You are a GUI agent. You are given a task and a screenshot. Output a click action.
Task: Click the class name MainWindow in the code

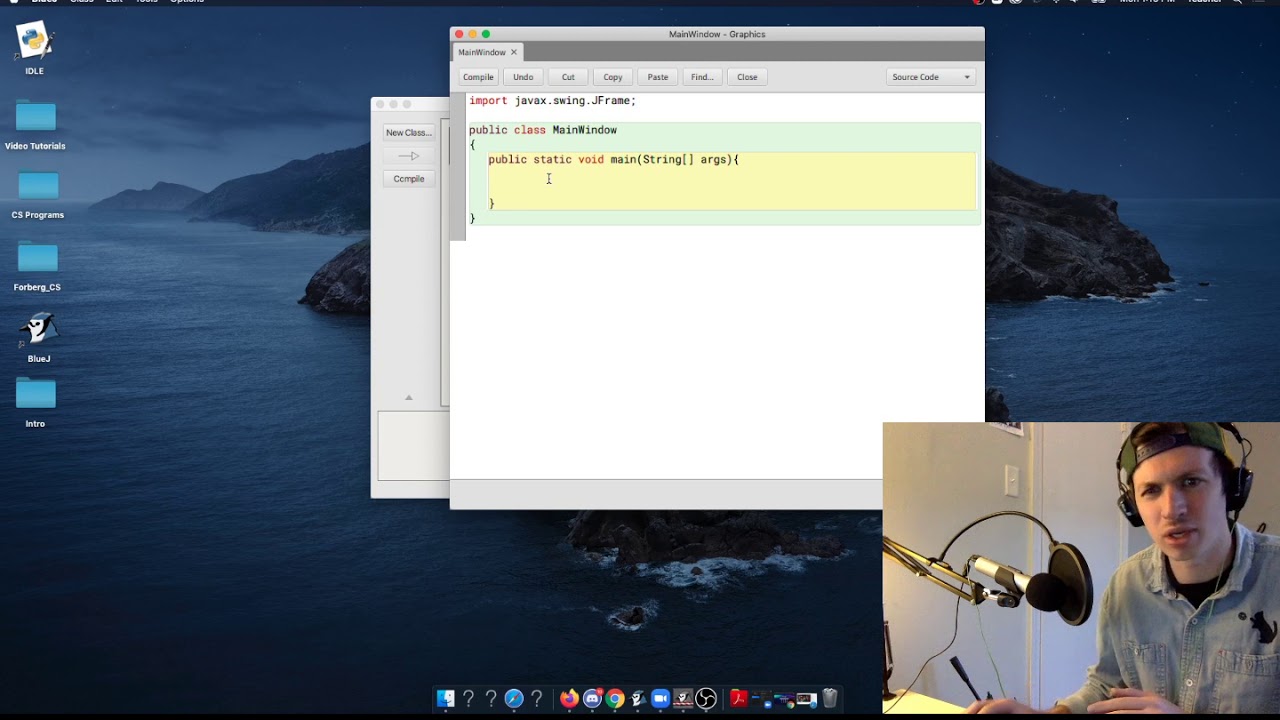(x=584, y=130)
